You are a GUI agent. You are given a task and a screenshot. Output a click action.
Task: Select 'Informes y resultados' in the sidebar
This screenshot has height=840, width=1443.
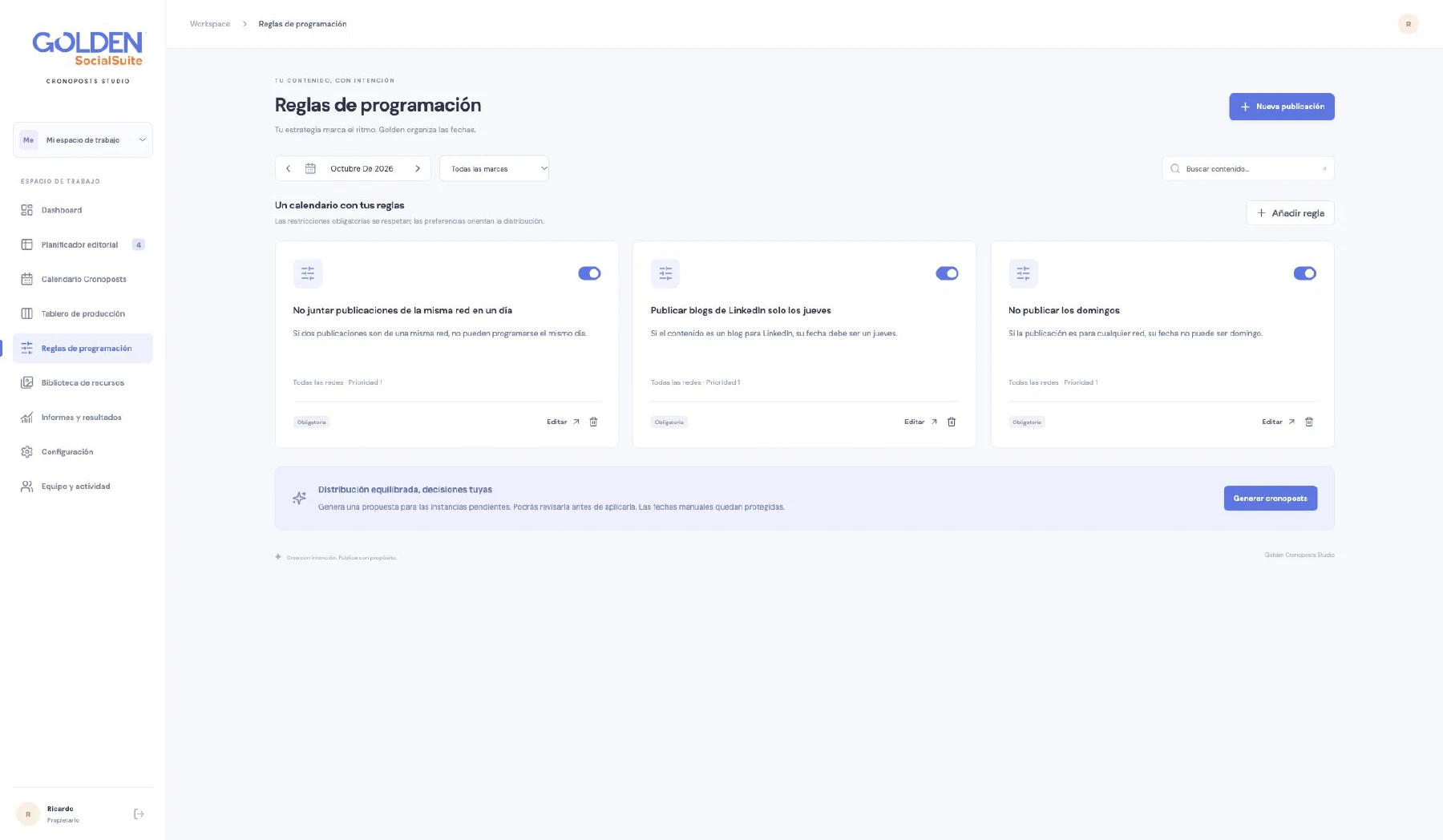(x=83, y=417)
